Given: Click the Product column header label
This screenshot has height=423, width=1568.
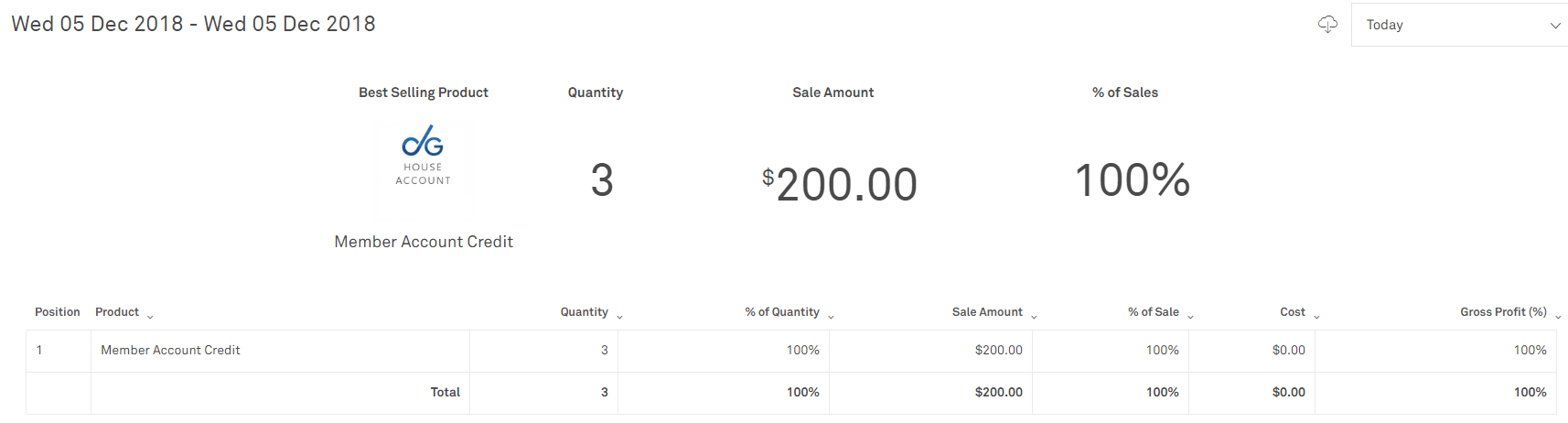Looking at the screenshot, I should tap(117, 312).
